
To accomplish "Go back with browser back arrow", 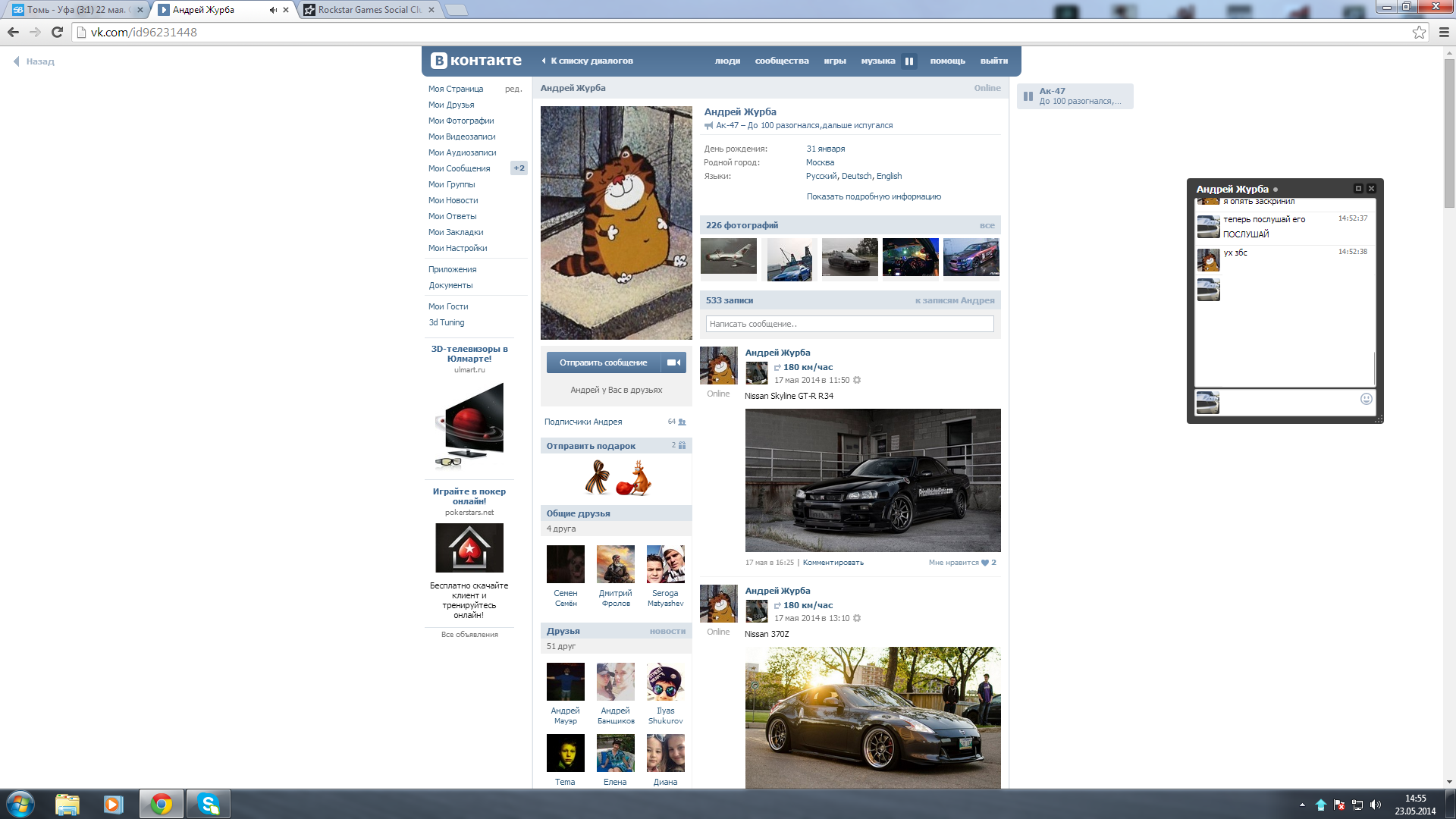I will (13, 32).
